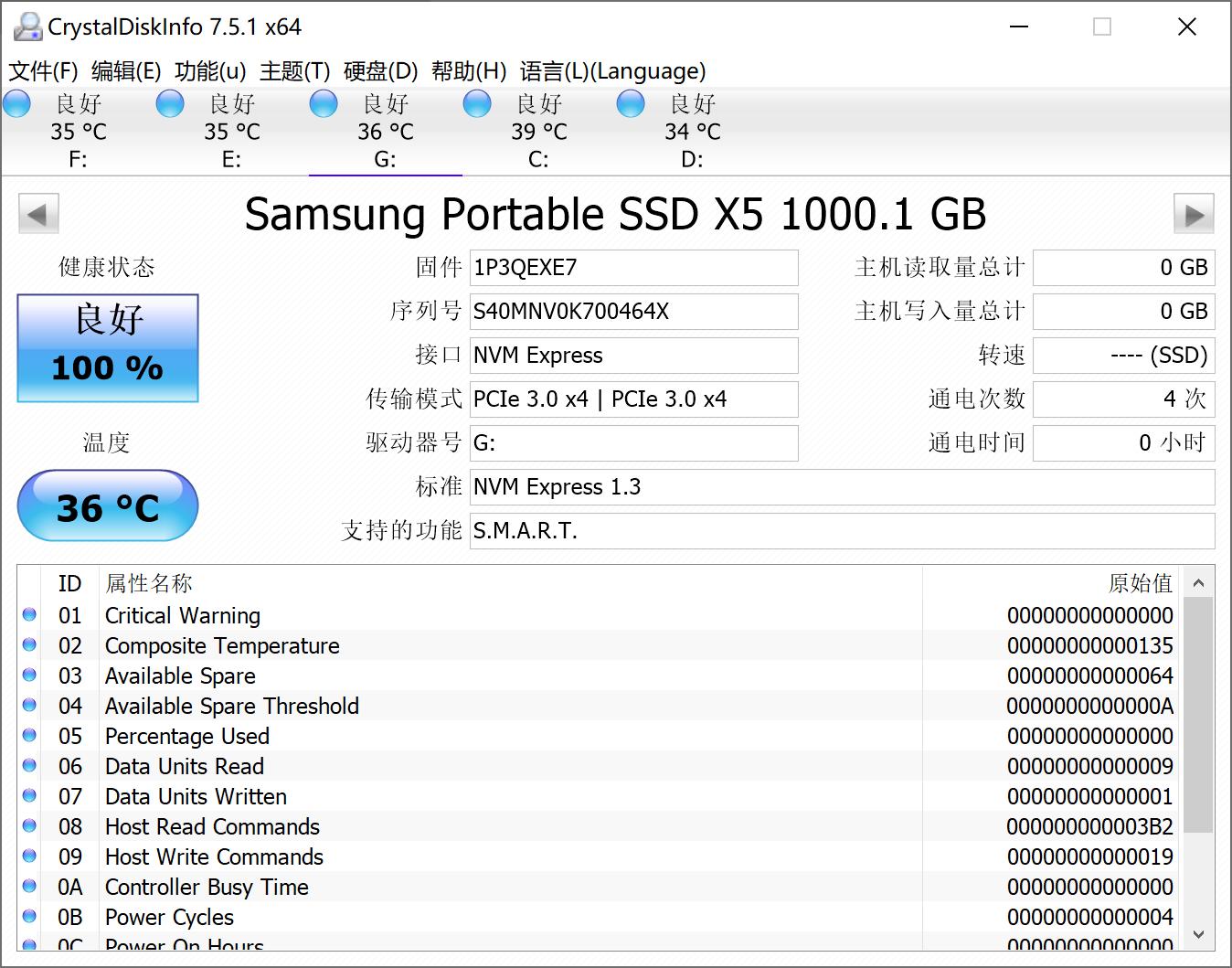Select drive E health status icon
This screenshot has width=1232, height=968.
170,103
